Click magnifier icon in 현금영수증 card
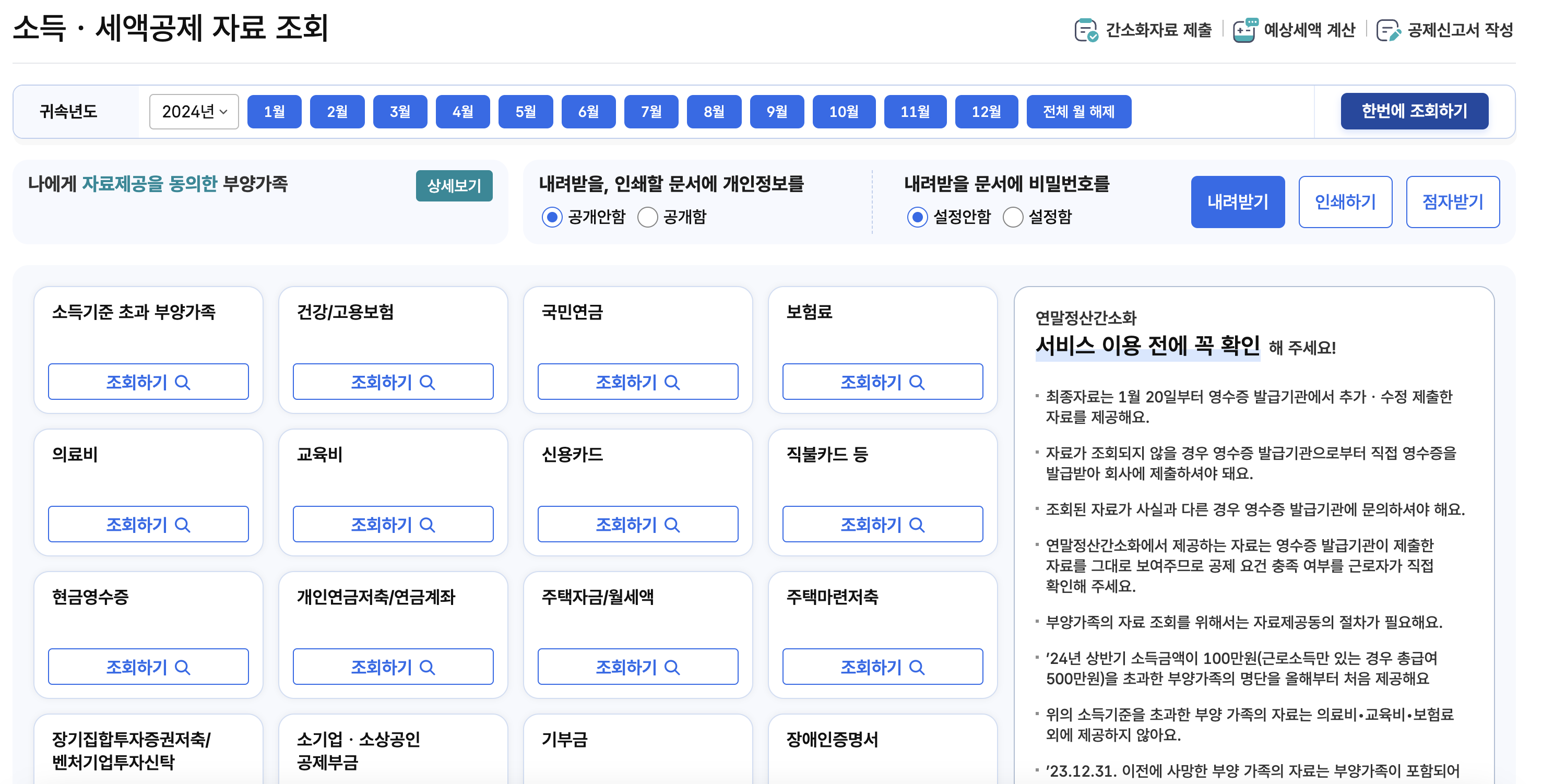The width and height of the screenshot is (1542, 784). coord(183,667)
